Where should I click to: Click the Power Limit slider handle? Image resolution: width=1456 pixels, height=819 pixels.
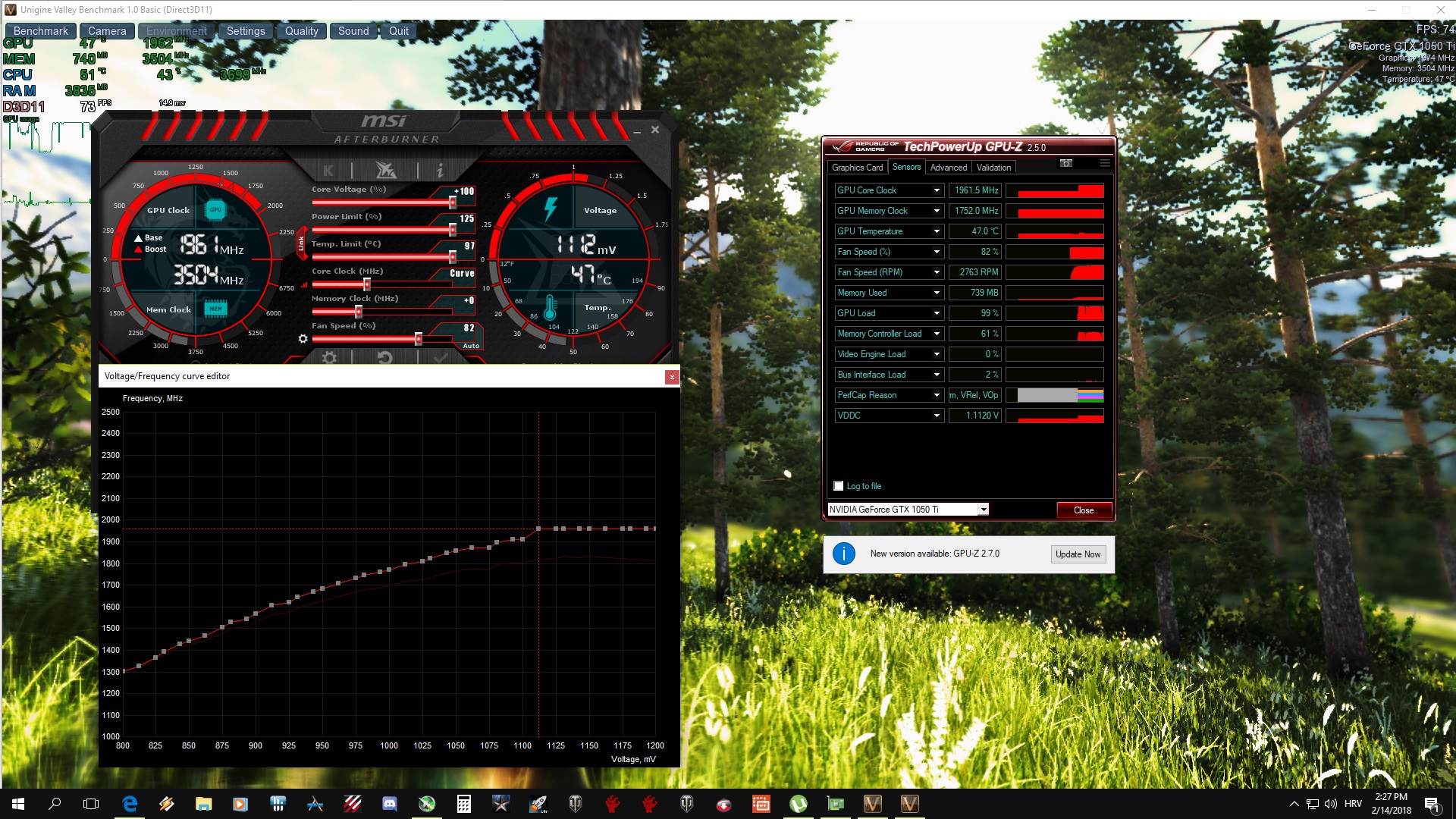coord(453,230)
